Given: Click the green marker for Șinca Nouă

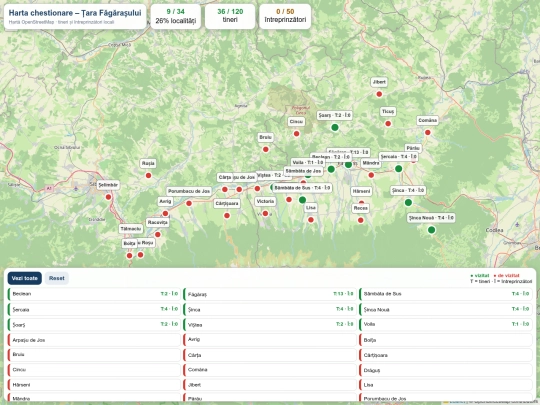Looking at the screenshot, I should click(x=432, y=230).
